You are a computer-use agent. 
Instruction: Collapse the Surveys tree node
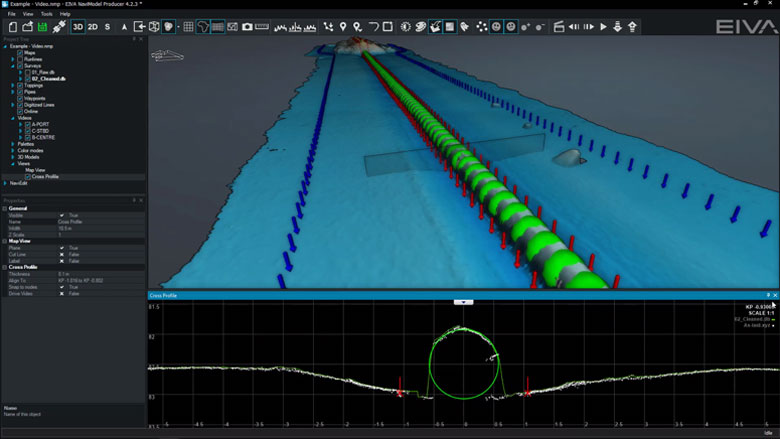(14, 66)
